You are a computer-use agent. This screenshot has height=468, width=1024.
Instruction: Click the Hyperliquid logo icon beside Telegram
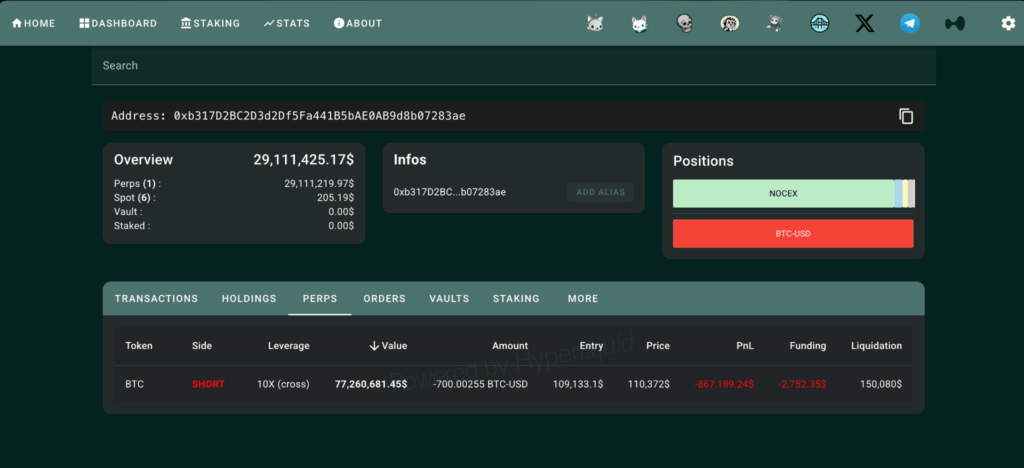954,23
